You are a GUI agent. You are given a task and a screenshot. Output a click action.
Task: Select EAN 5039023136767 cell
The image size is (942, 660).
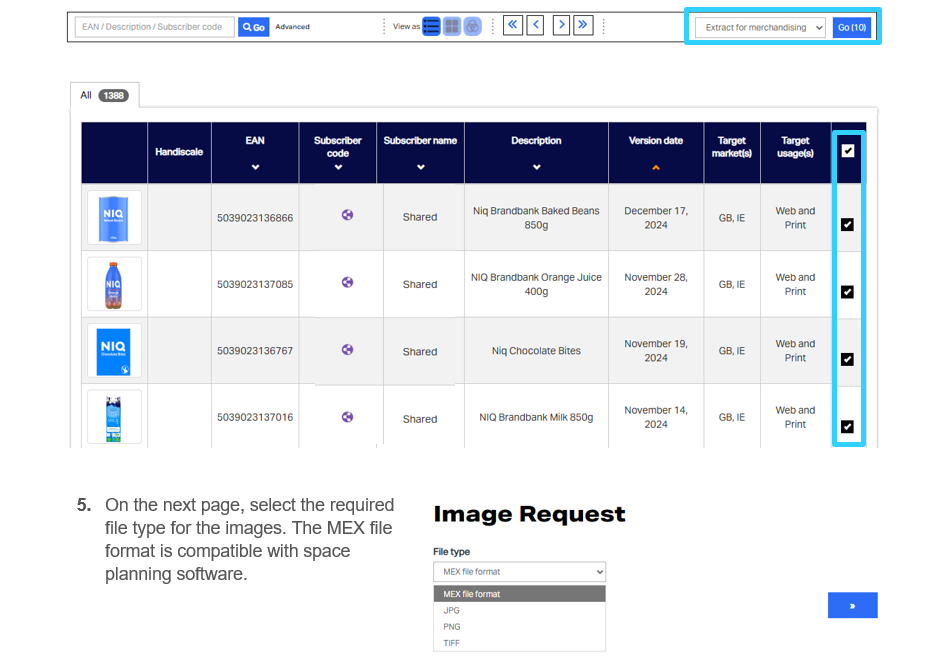tap(255, 351)
